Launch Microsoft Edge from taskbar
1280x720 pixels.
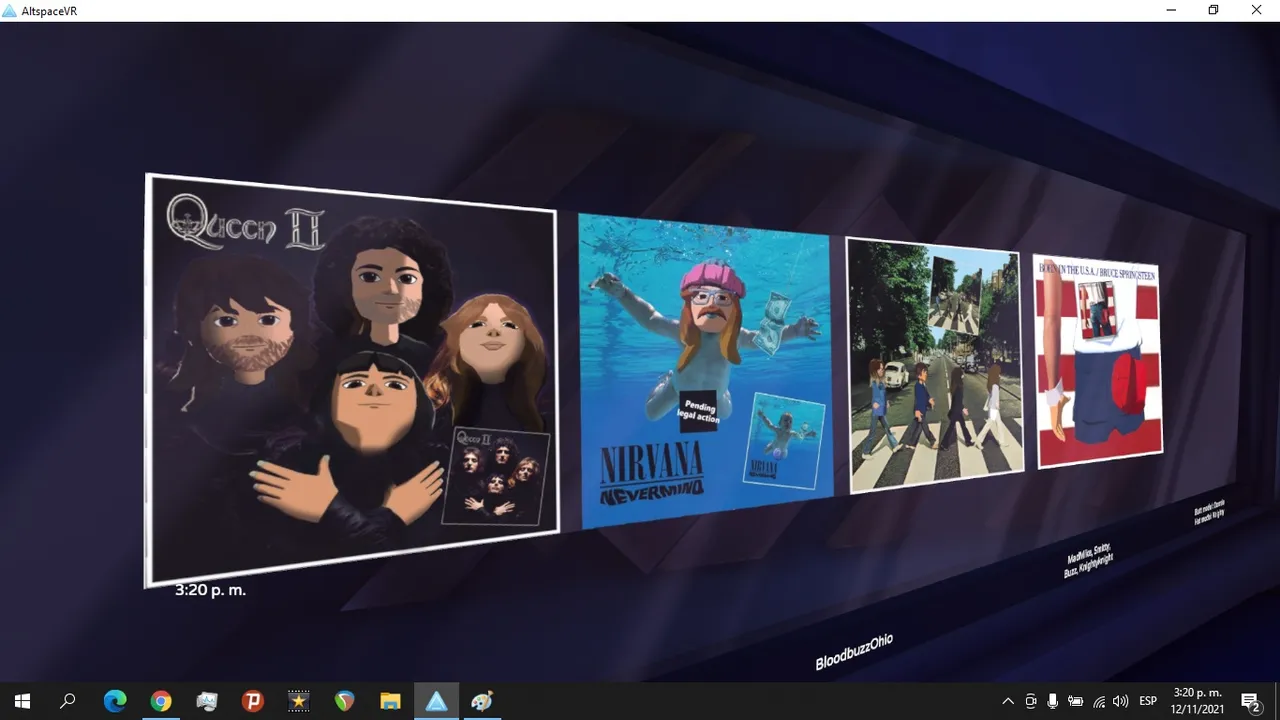(115, 701)
